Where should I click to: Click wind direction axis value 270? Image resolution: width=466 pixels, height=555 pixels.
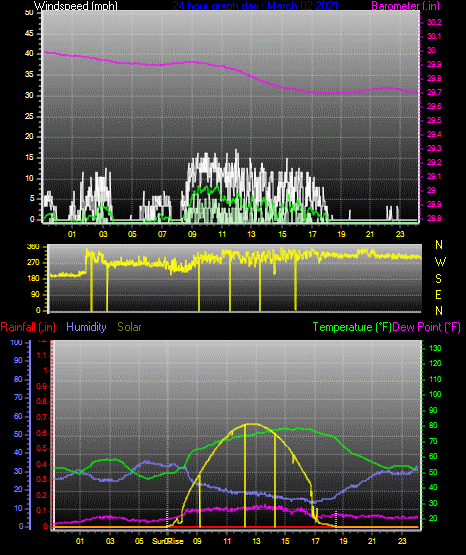[33, 263]
